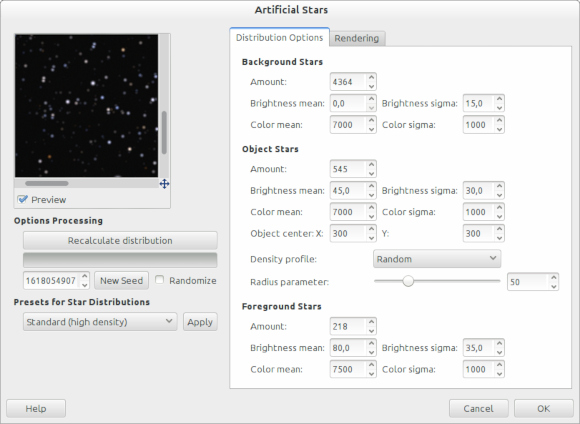This screenshot has width=580, height=424.
Task: Open the Density profile Random dropdown
Action: (x=437, y=259)
